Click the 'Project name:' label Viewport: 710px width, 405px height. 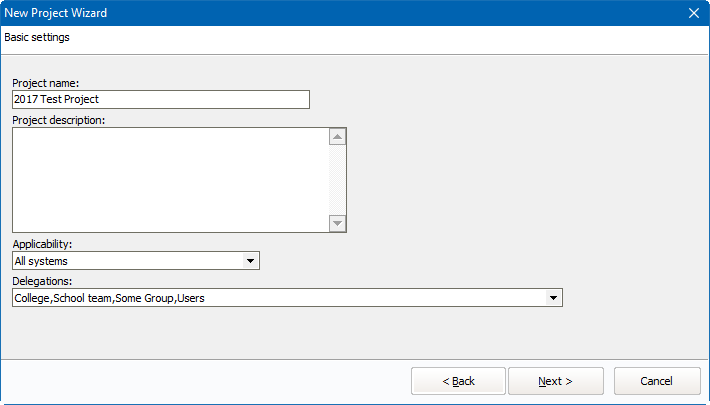[x=45, y=83]
